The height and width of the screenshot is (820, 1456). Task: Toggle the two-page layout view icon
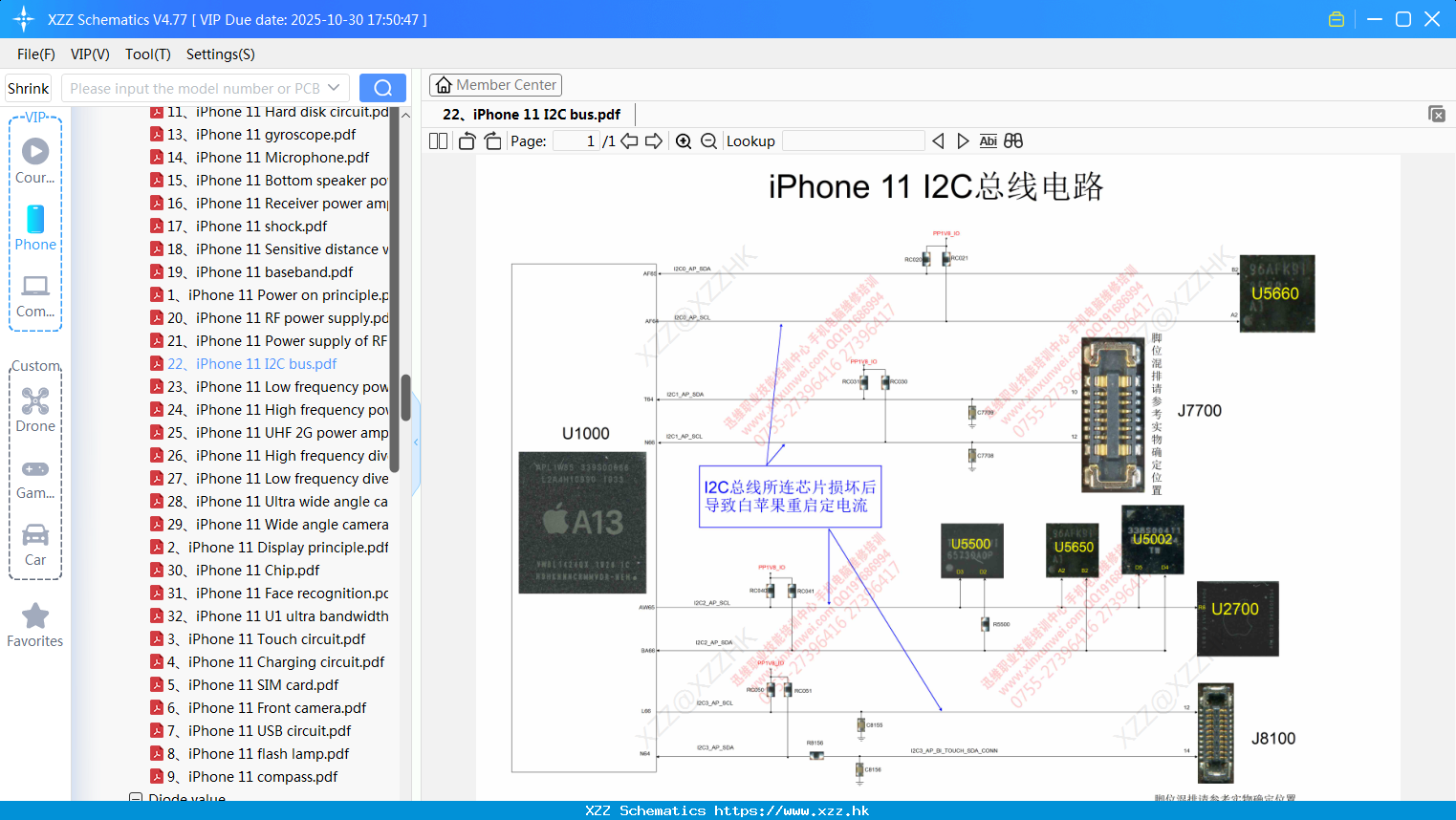438,141
